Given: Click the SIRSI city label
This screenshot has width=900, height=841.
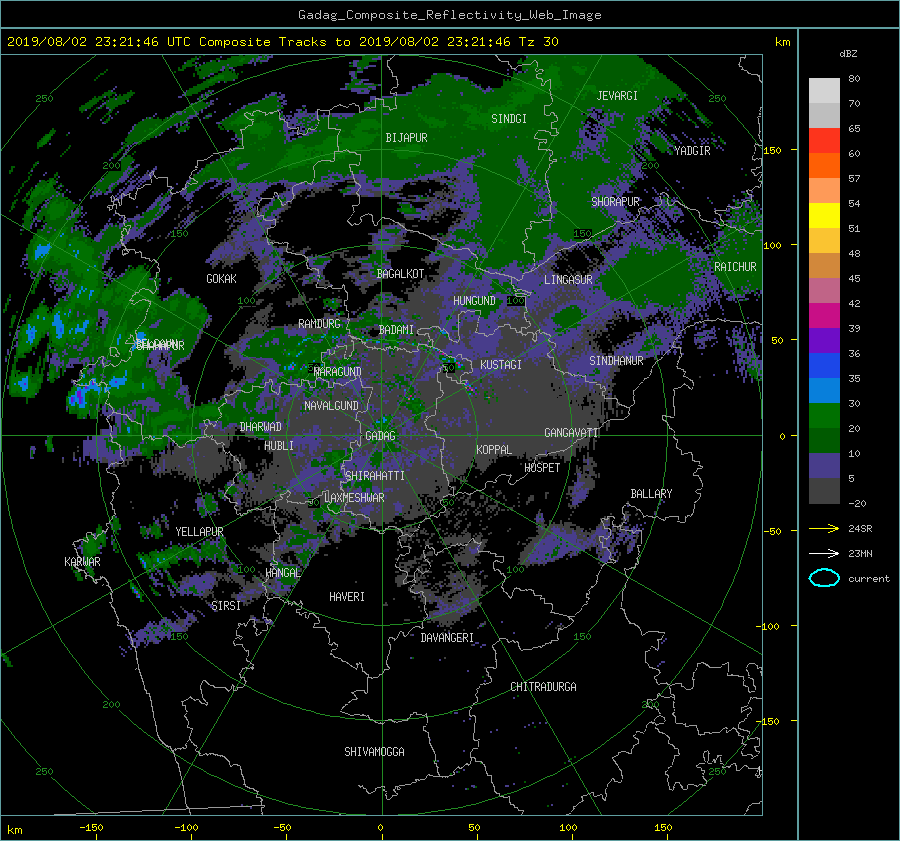Looking at the screenshot, I should click(226, 606).
